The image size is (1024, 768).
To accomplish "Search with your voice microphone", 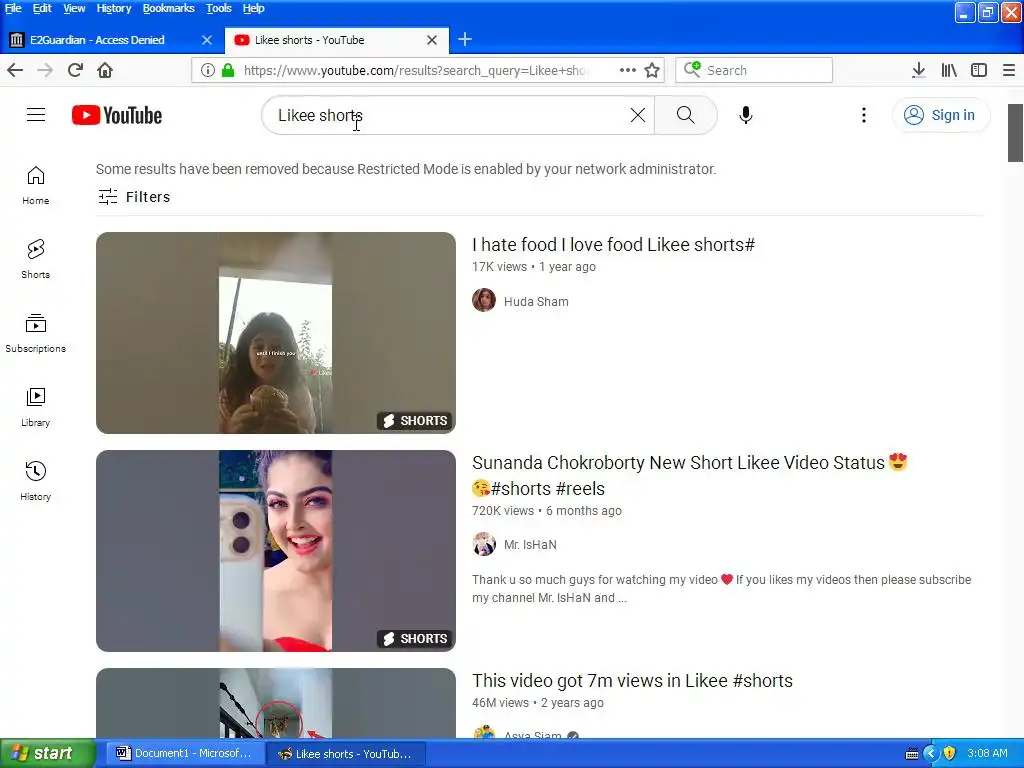I will (x=746, y=115).
